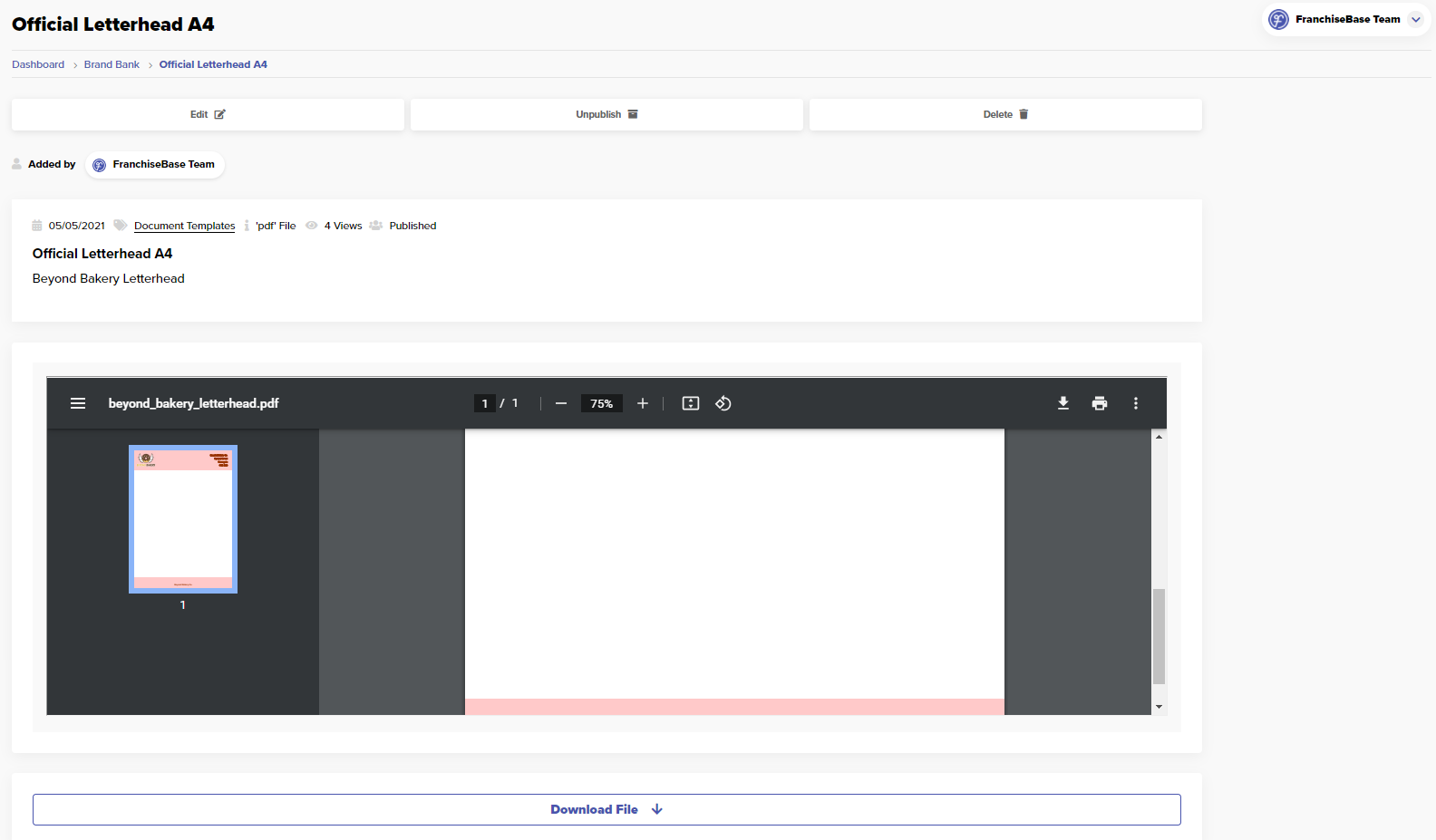Print the PDF via the printer icon
The width and height of the screenshot is (1436, 840).
tap(1100, 403)
